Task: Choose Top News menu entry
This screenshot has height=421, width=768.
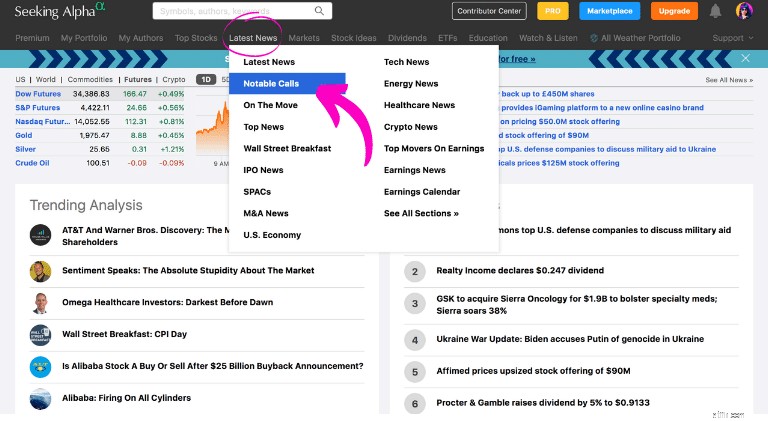Action: [264, 127]
